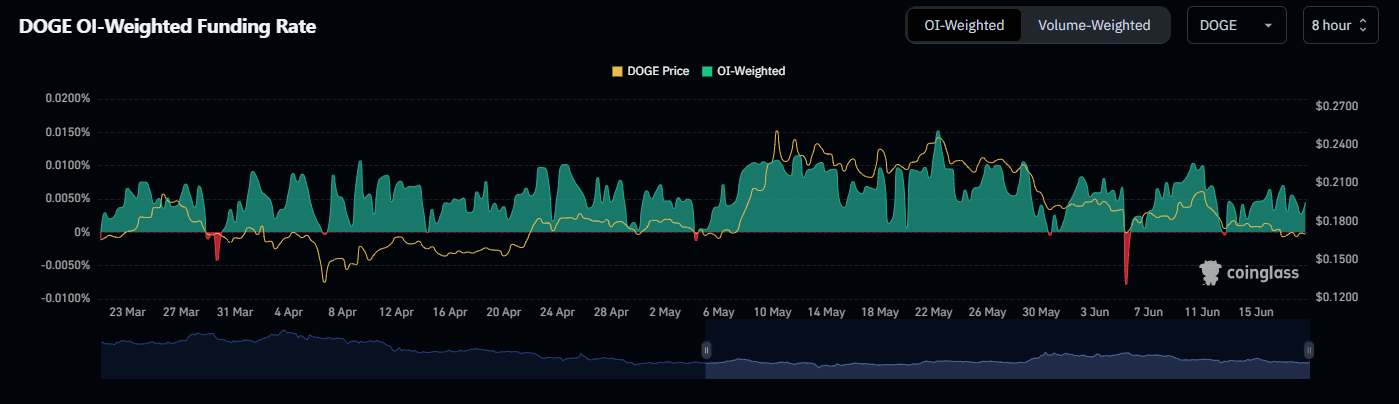1399x404 pixels.
Task: Click the 22 May date label
Action: 934,312
